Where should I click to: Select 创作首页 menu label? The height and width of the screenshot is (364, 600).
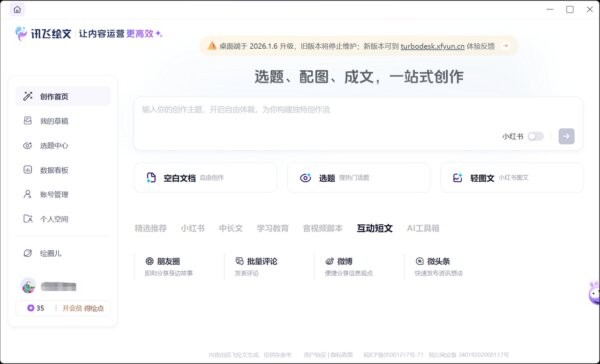pyautogui.click(x=54, y=97)
